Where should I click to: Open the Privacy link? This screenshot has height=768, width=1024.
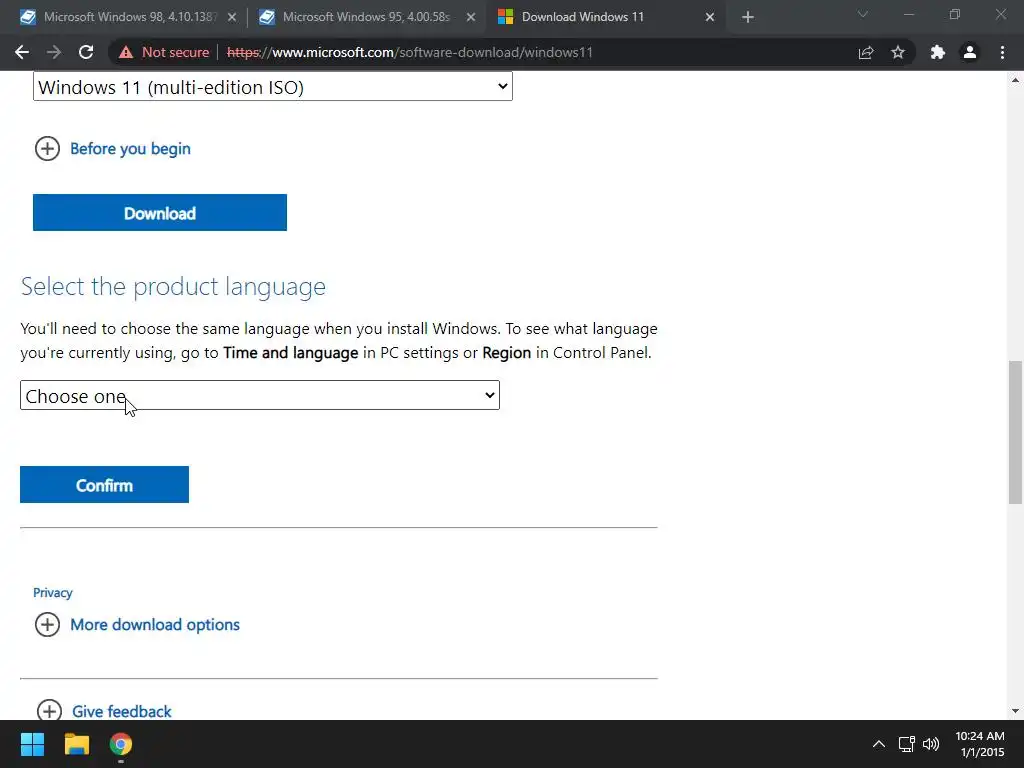[x=52, y=593]
